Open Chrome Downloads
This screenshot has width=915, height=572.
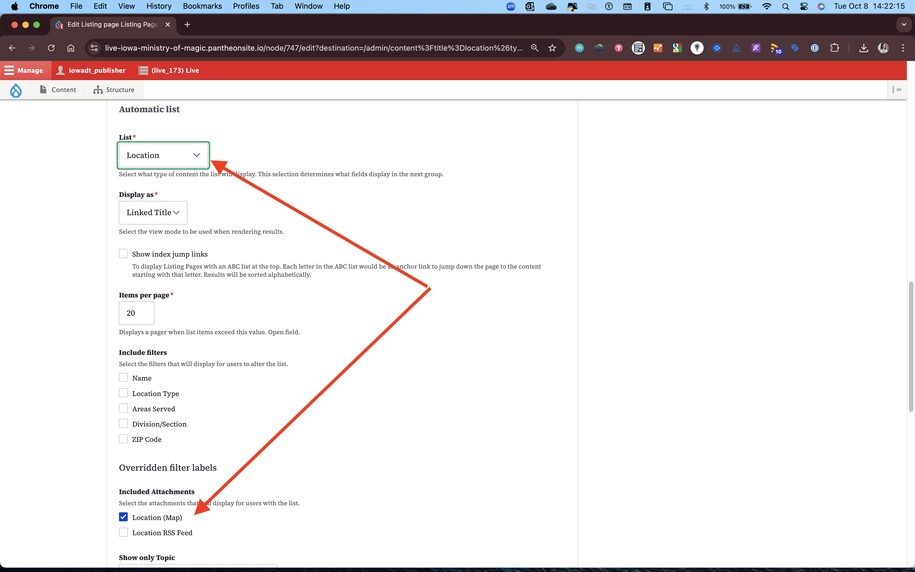(x=864, y=48)
